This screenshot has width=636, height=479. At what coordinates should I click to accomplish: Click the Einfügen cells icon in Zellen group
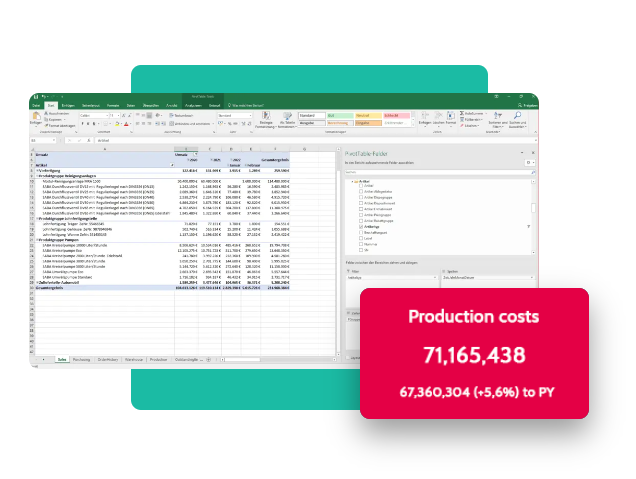point(425,116)
